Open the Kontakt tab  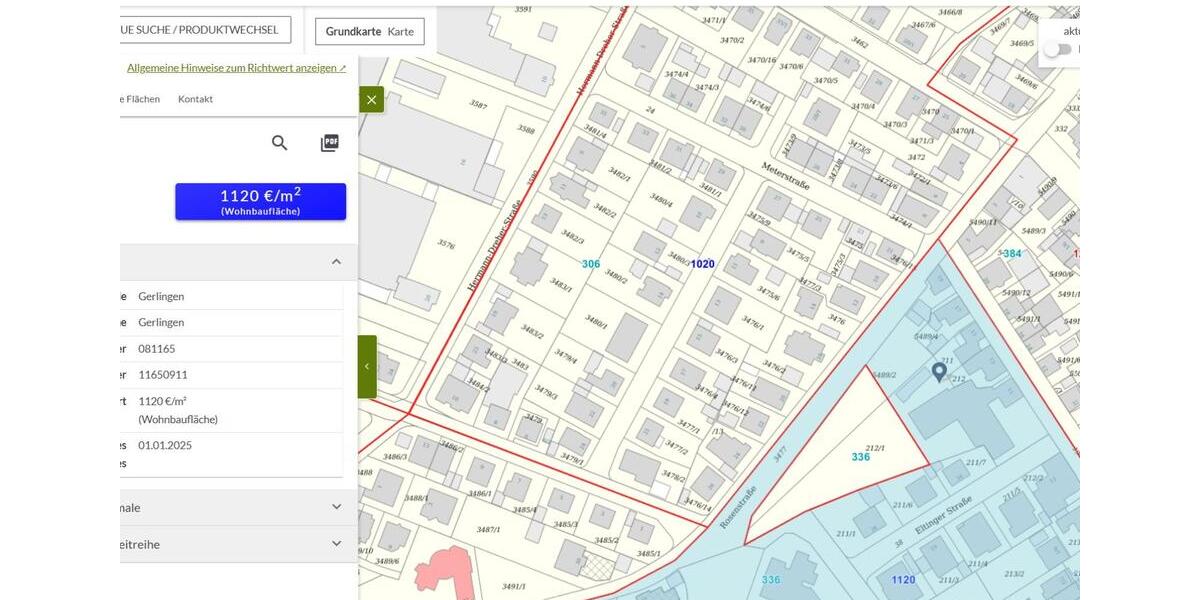[x=195, y=99]
